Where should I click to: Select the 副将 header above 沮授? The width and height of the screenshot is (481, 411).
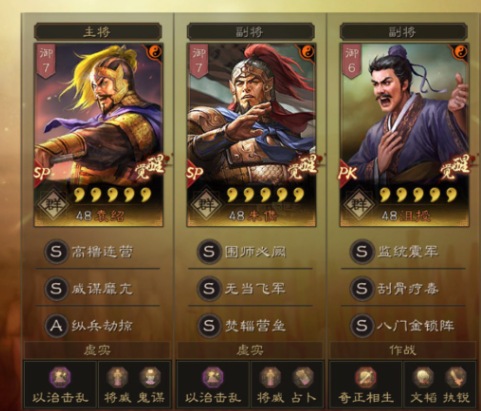[403, 32]
